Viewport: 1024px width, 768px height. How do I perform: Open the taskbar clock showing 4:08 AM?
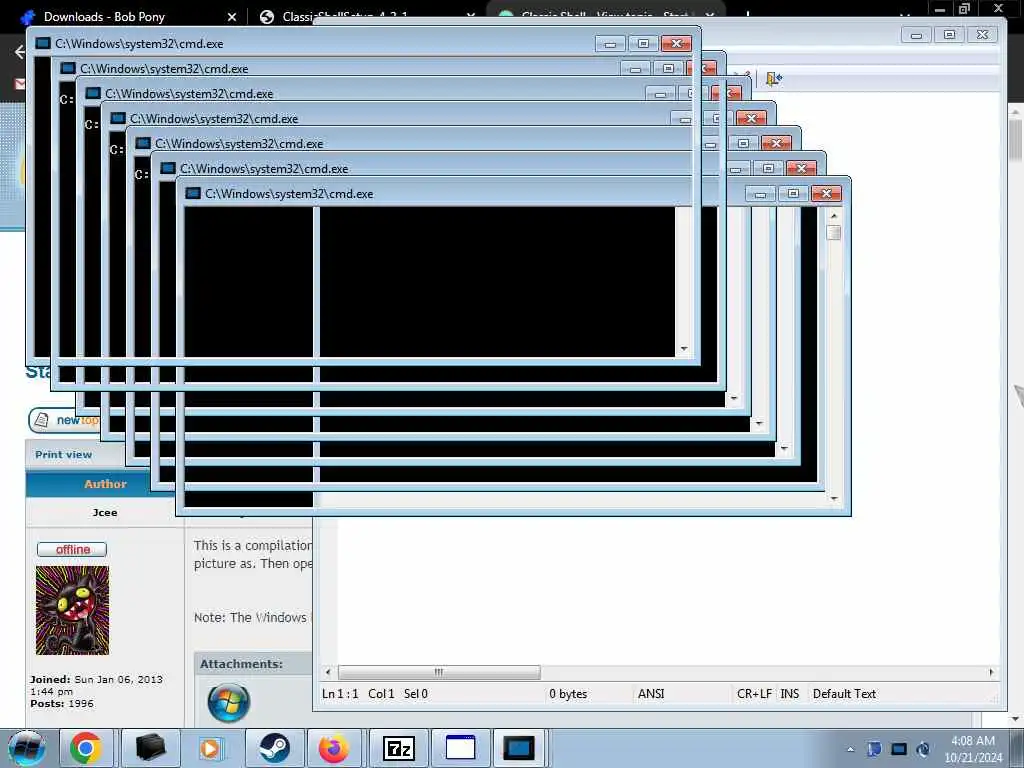[x=972, y=749]
